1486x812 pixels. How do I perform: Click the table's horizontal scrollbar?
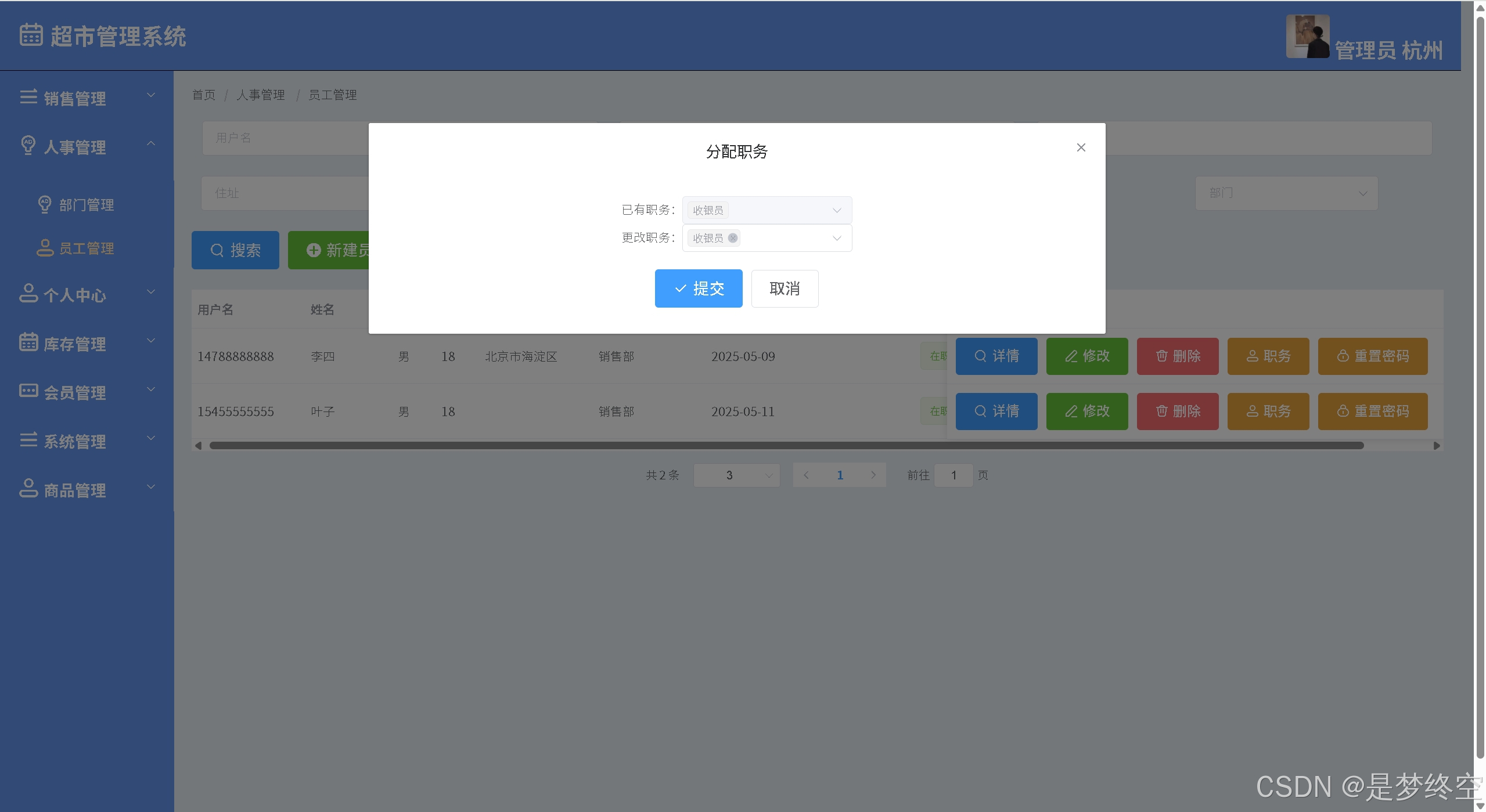(786, 446)
